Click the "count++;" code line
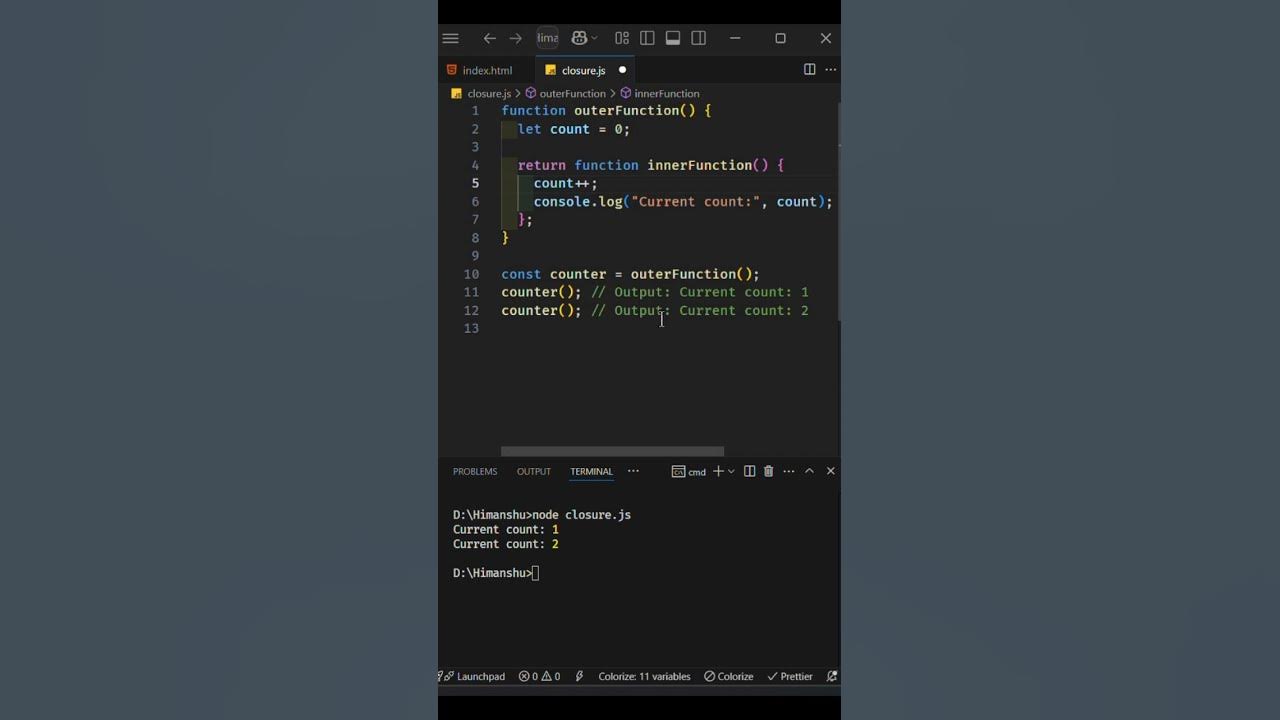 pyautogui.click(x=565, y=183)
